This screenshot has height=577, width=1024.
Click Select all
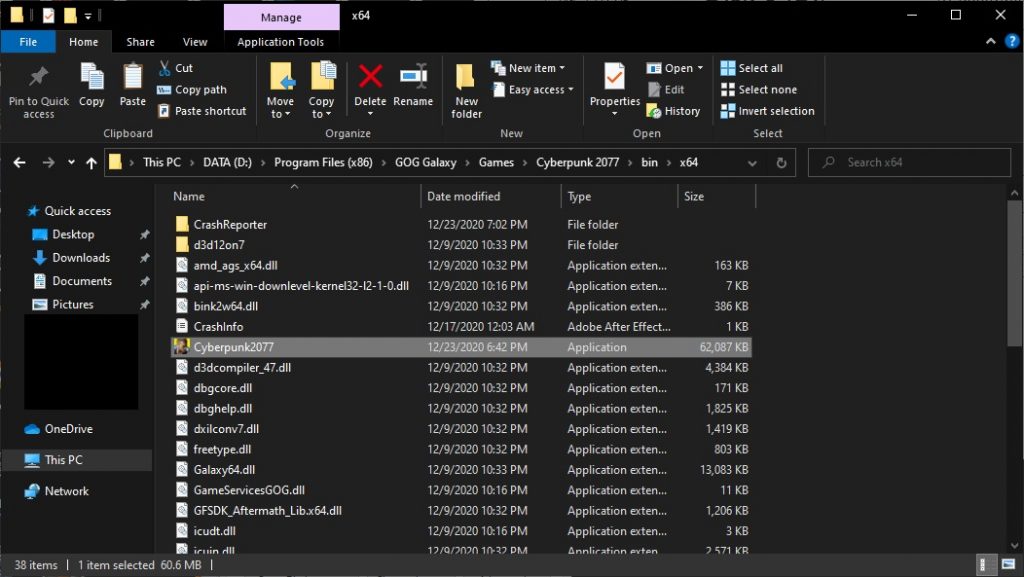[752, 68]
